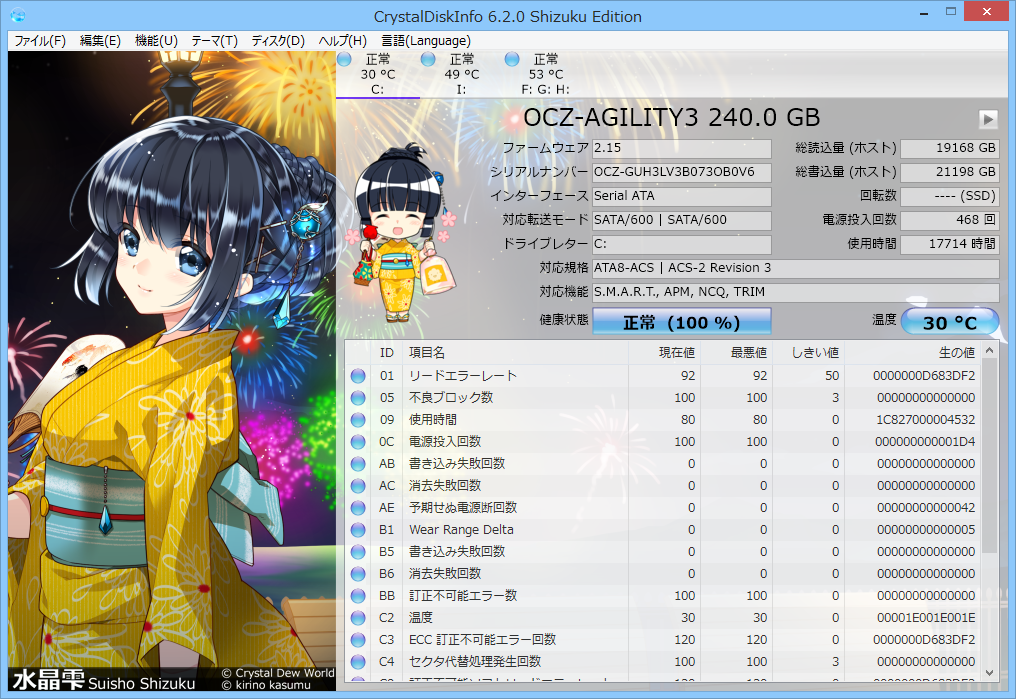Click the 最悪値 column header
The width and height of the screenshot is (1016, 699).
click(x=736, y=353)
